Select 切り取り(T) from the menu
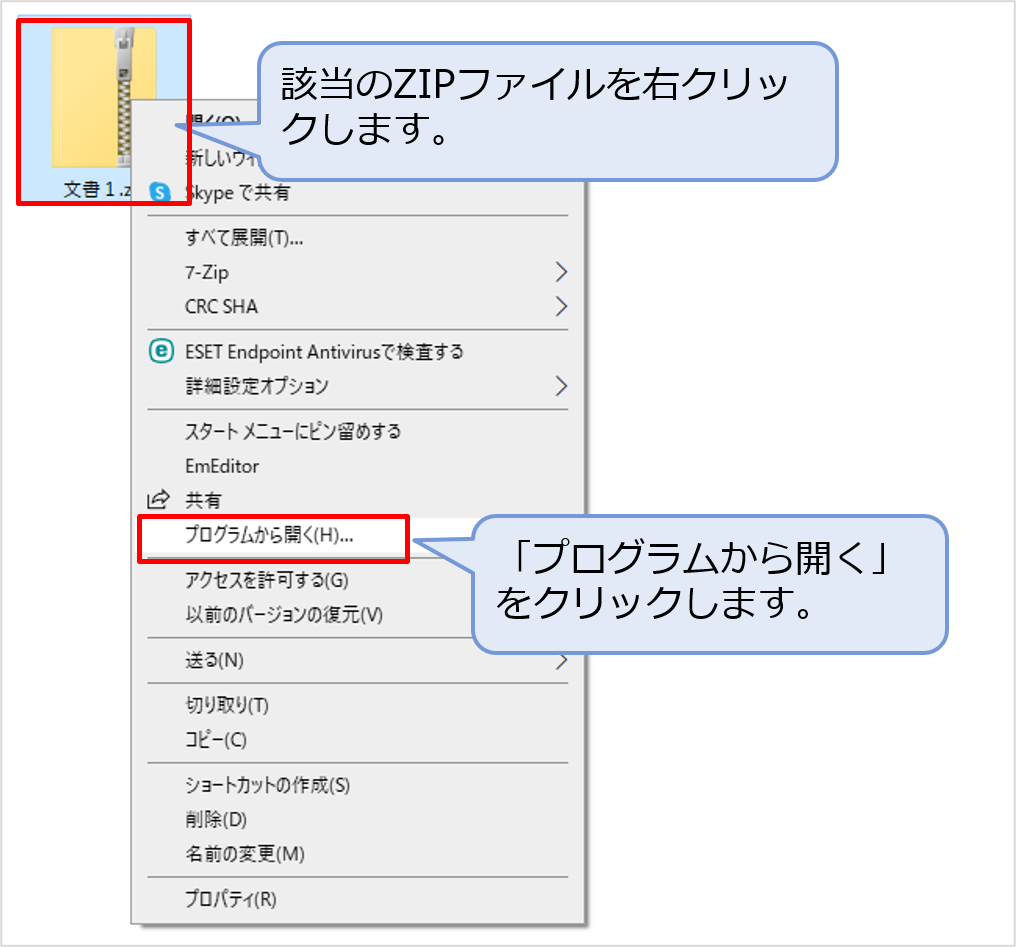The image size is (1016, 947). (227, 706)
